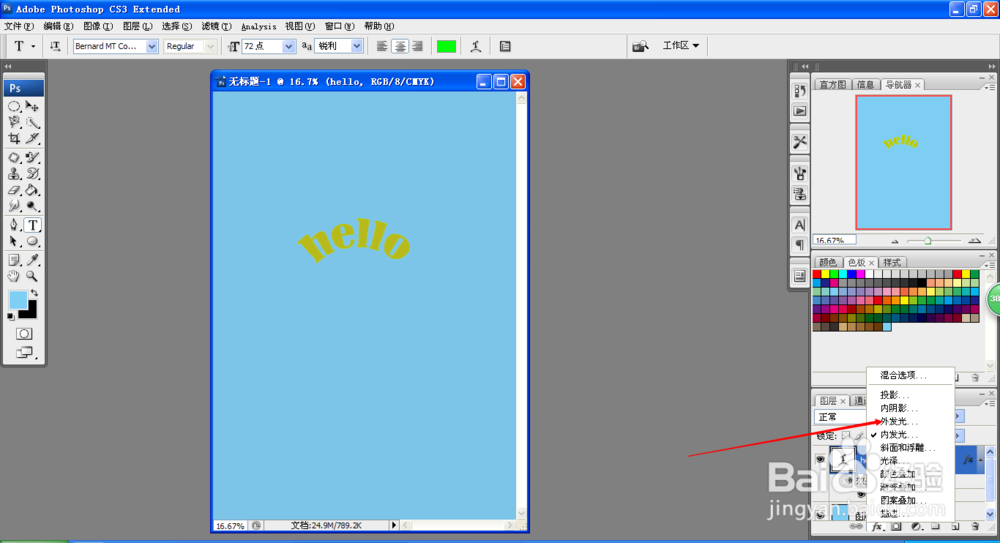Screen dimensions: 1000x543
Task: Open the tool preset picker arrow
Action: [x=33, y=46]
